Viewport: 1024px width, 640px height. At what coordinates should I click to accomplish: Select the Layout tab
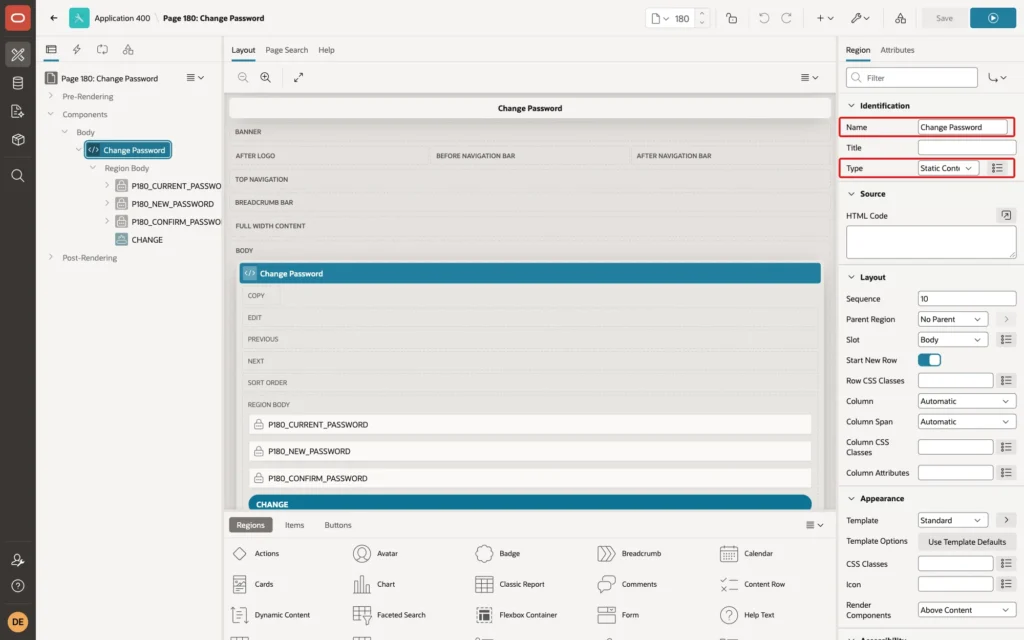pos(243,50)
